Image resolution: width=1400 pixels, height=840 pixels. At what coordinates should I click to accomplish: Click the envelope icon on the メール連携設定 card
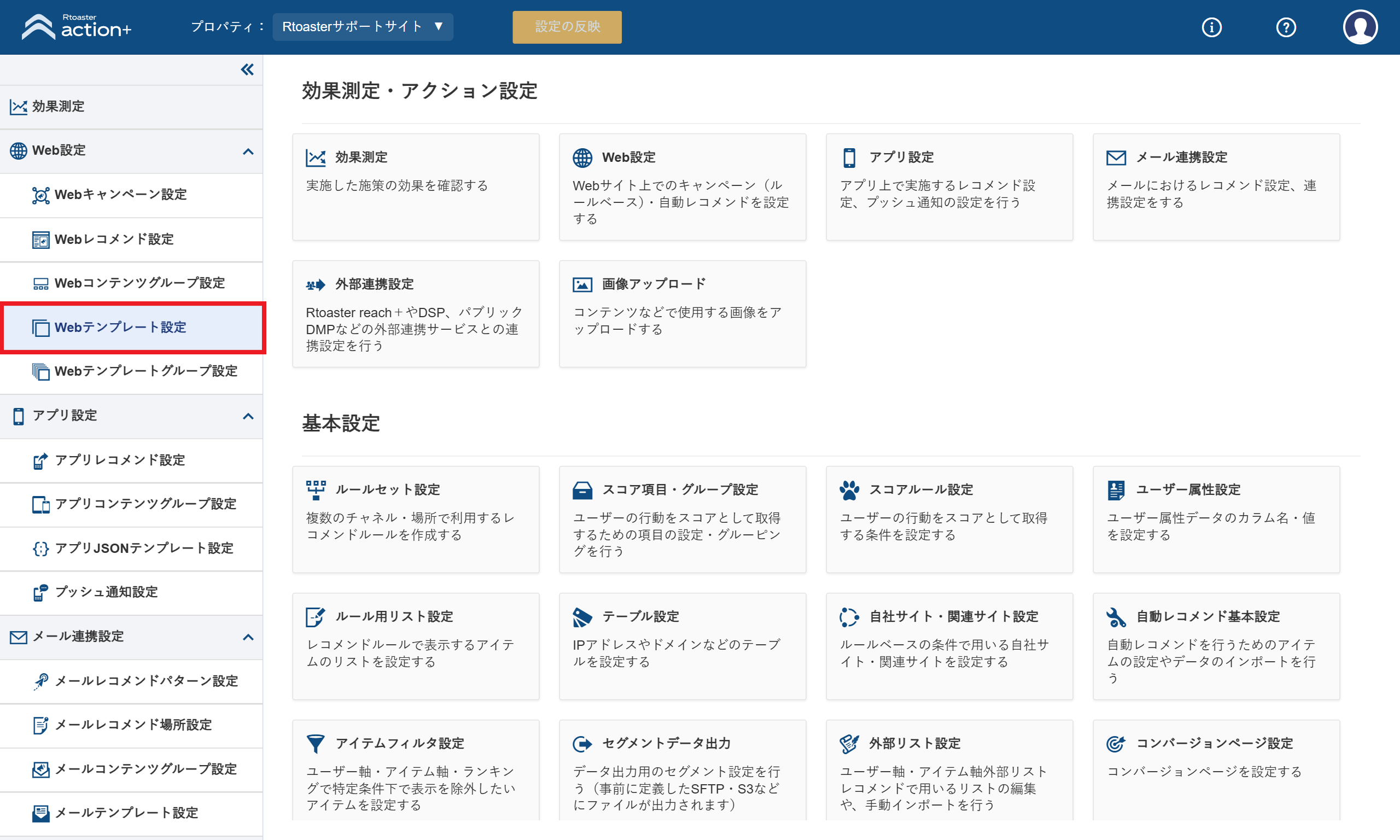click(1116, 157)
